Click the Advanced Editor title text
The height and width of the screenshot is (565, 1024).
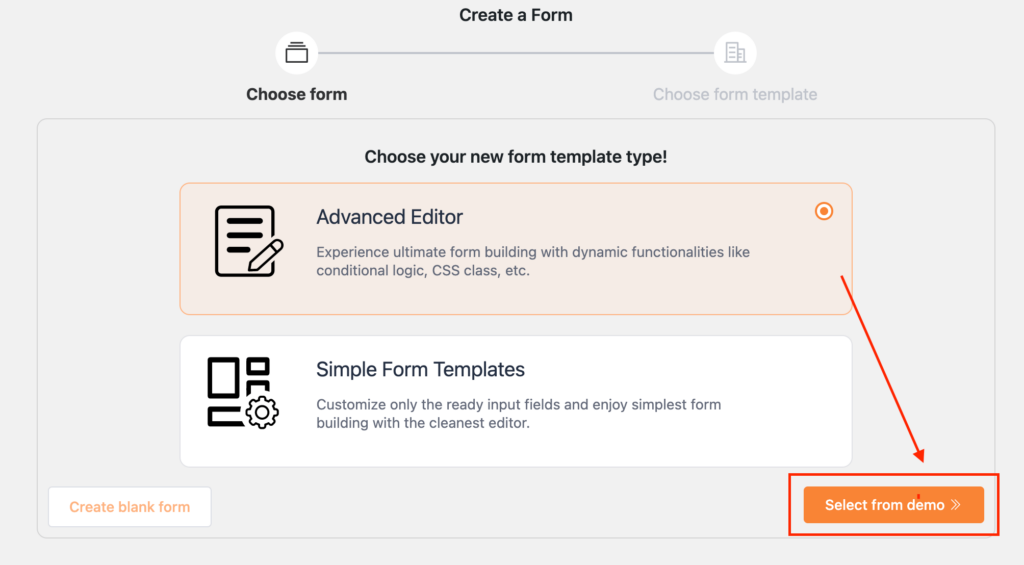point(389,217)
